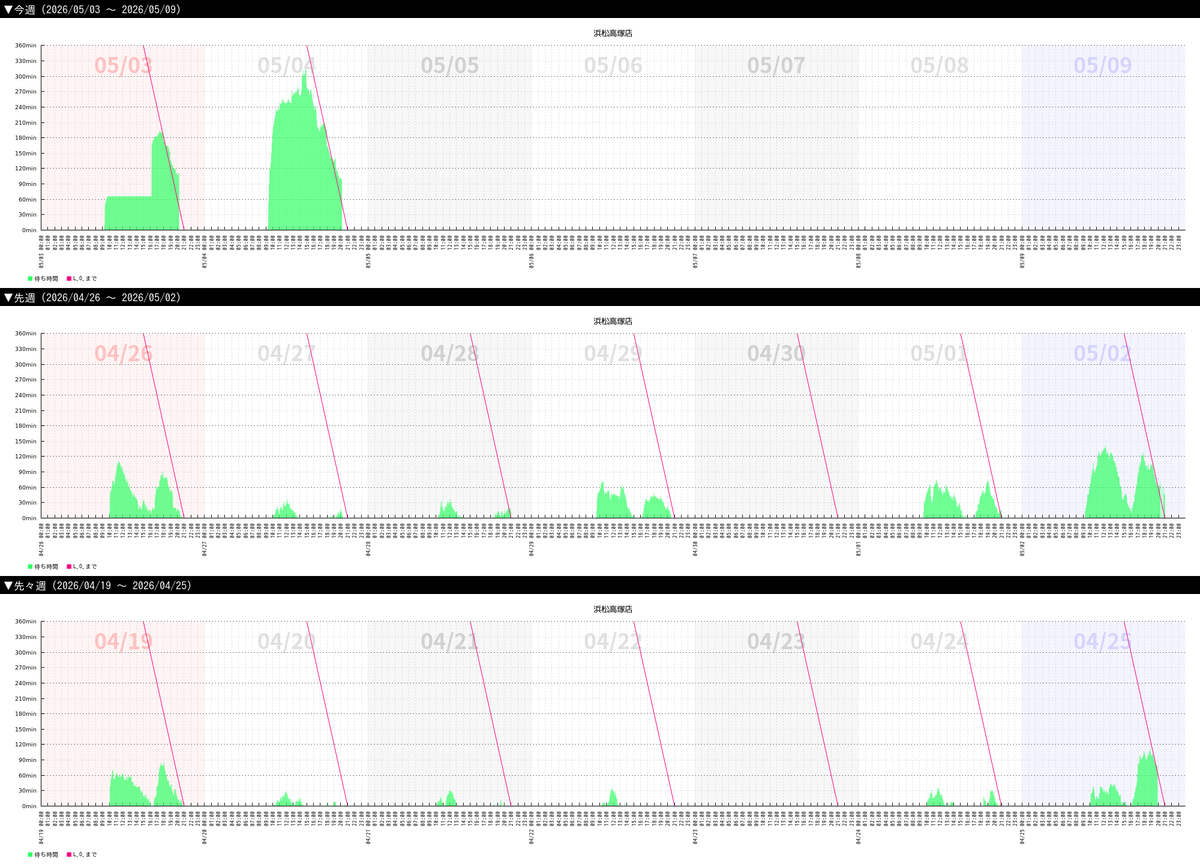Screen dimensions: 1200x864
Task: Click the large 04/29 day label
Action: coord(613,354)
